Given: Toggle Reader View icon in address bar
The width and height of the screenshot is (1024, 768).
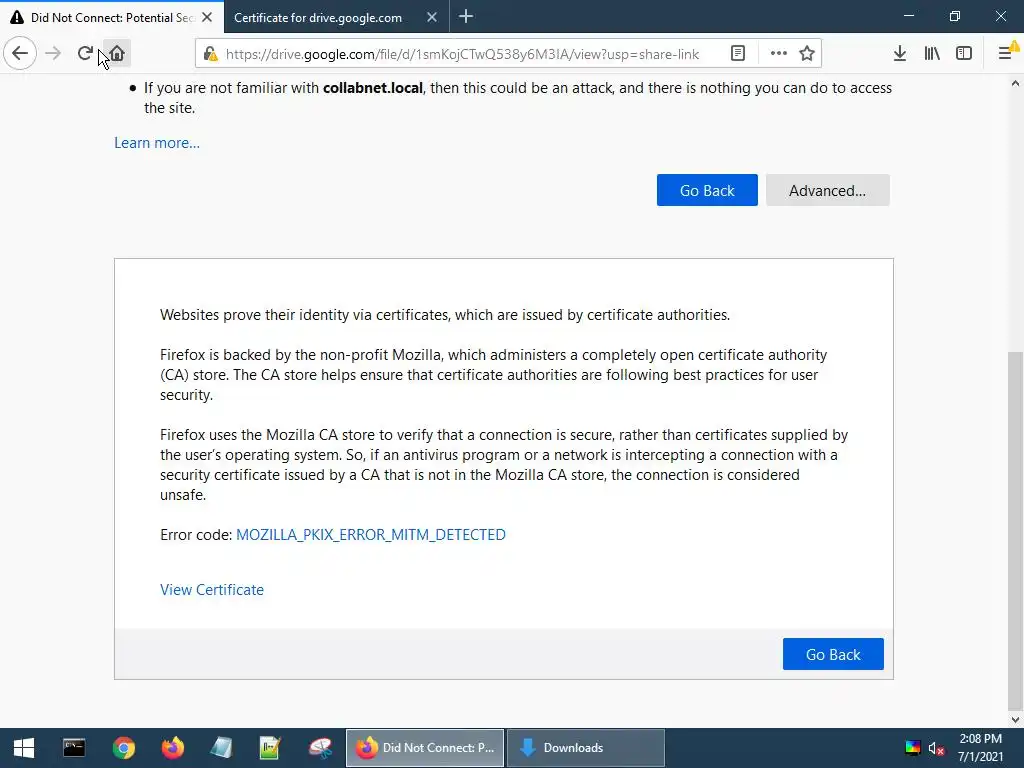Looking at the screenshot, I should point(738,54).
